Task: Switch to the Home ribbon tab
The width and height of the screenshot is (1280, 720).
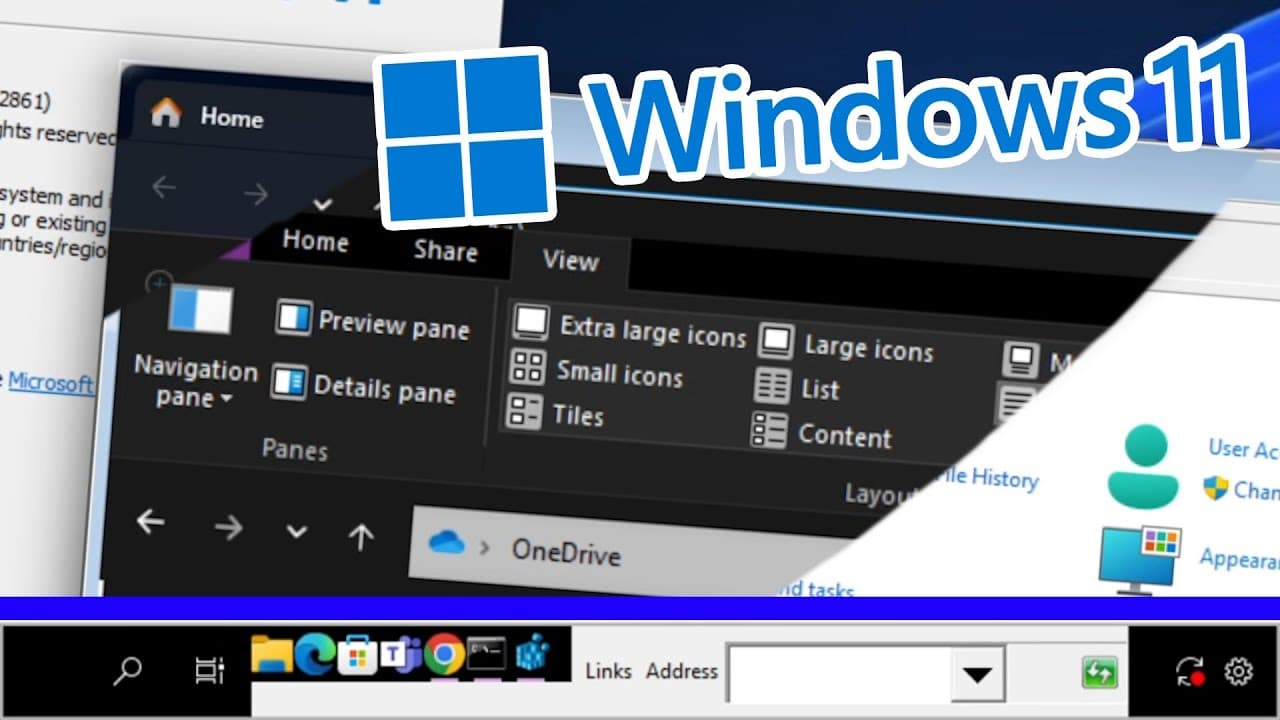Action: coord(315,241)
